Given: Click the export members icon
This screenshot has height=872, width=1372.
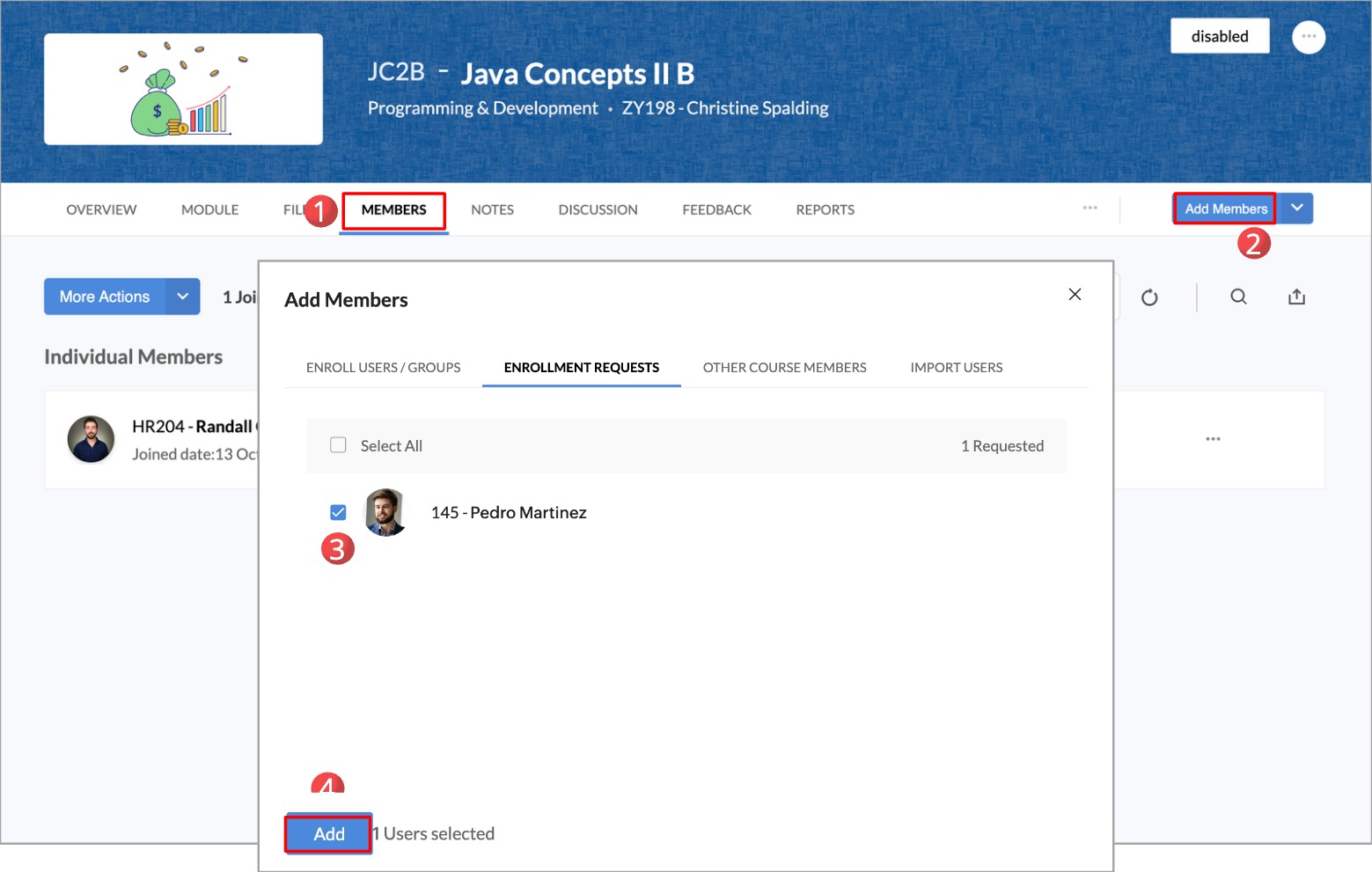Looking at the screenshot, I should pos(1295,297).
